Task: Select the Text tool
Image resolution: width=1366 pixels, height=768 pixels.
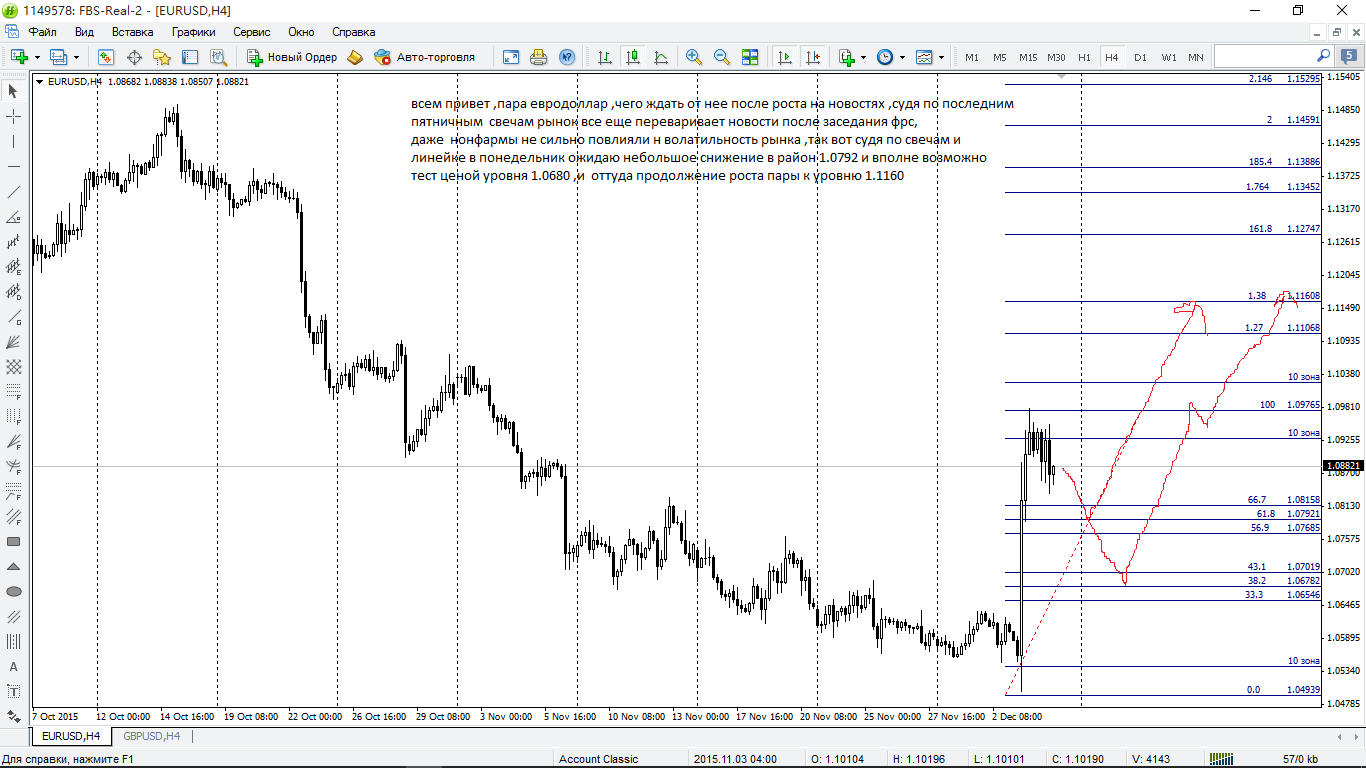Action: tap(14, 667)
